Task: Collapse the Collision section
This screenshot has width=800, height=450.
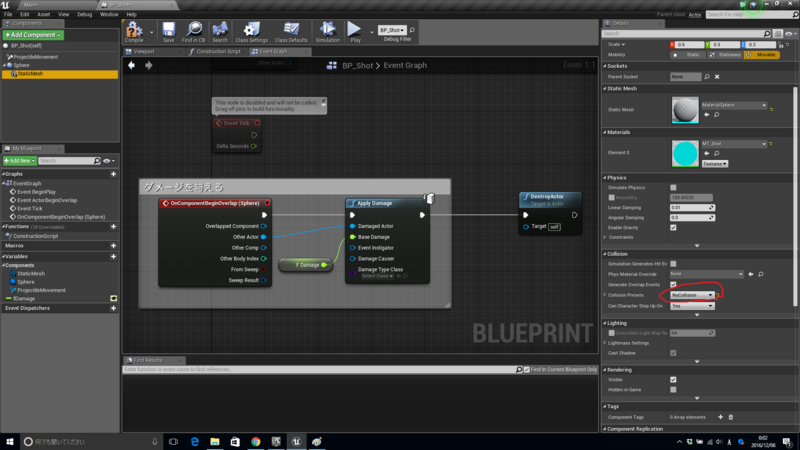Action: click(605, 254)
